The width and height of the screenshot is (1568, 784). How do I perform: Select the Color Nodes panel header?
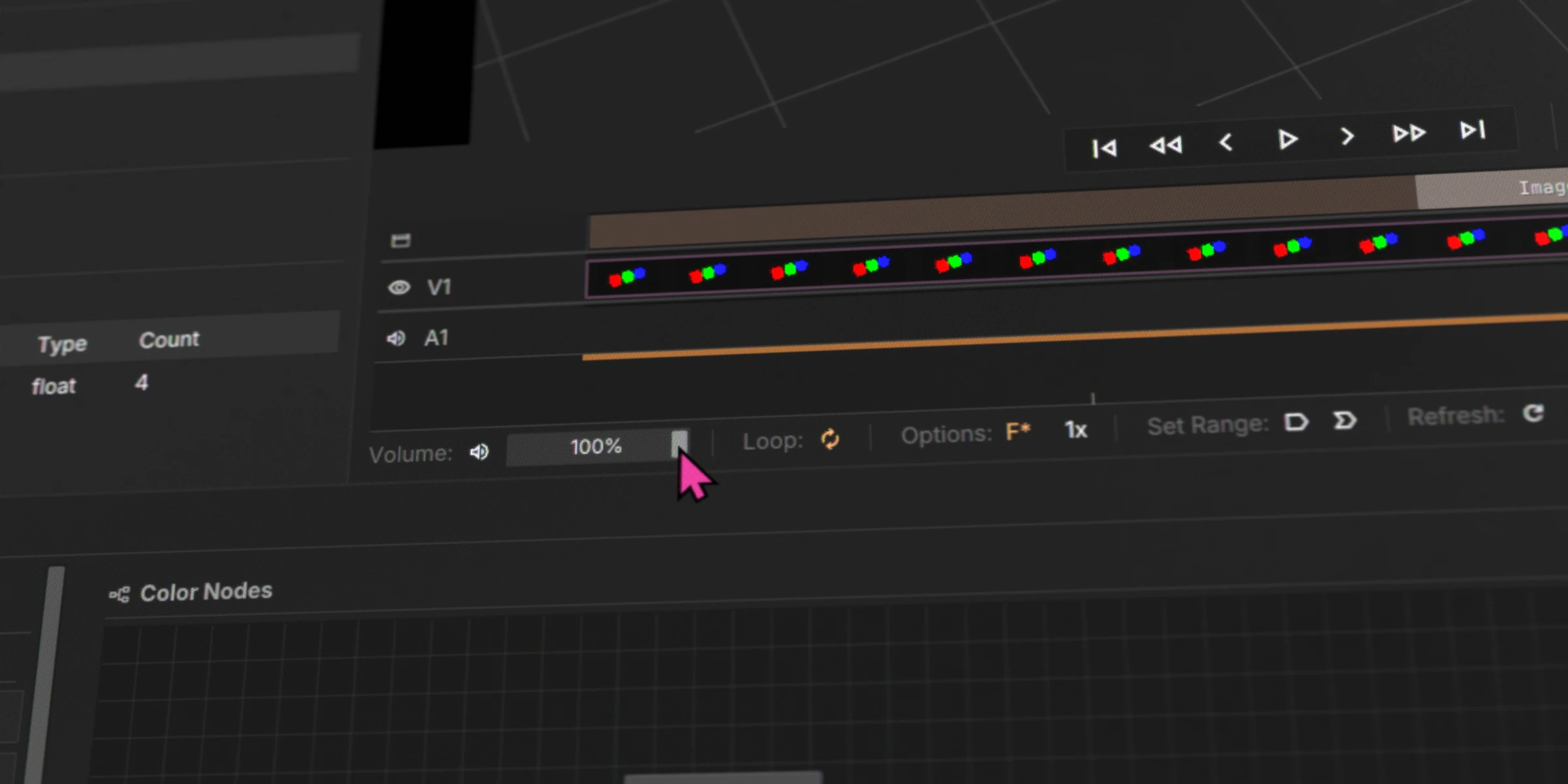click(205, 592)
